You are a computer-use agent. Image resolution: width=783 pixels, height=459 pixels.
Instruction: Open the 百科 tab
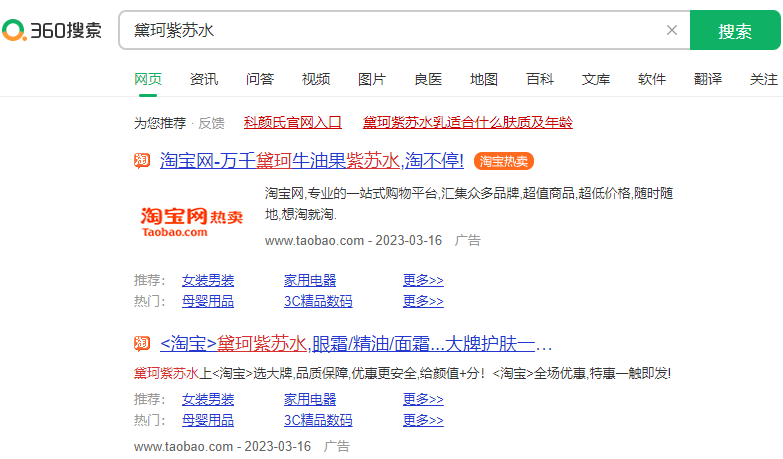click(540, 79)
